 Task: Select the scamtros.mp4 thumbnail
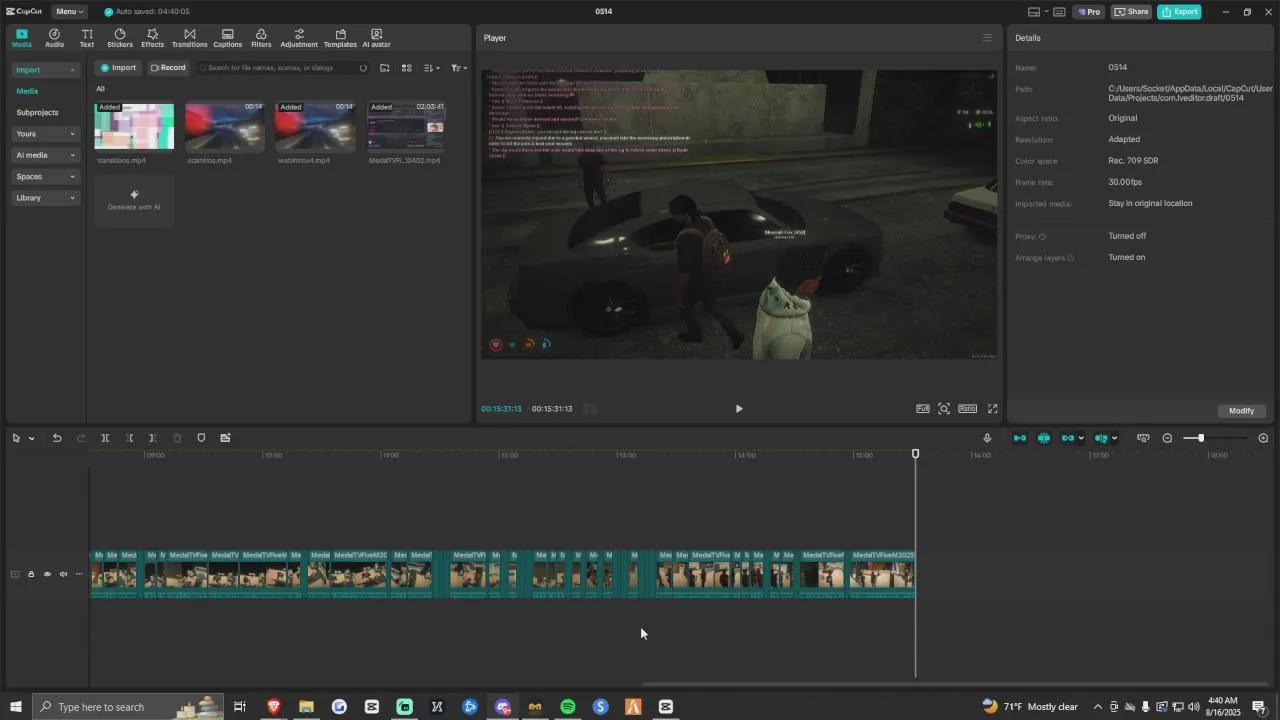tap(225, 126)
